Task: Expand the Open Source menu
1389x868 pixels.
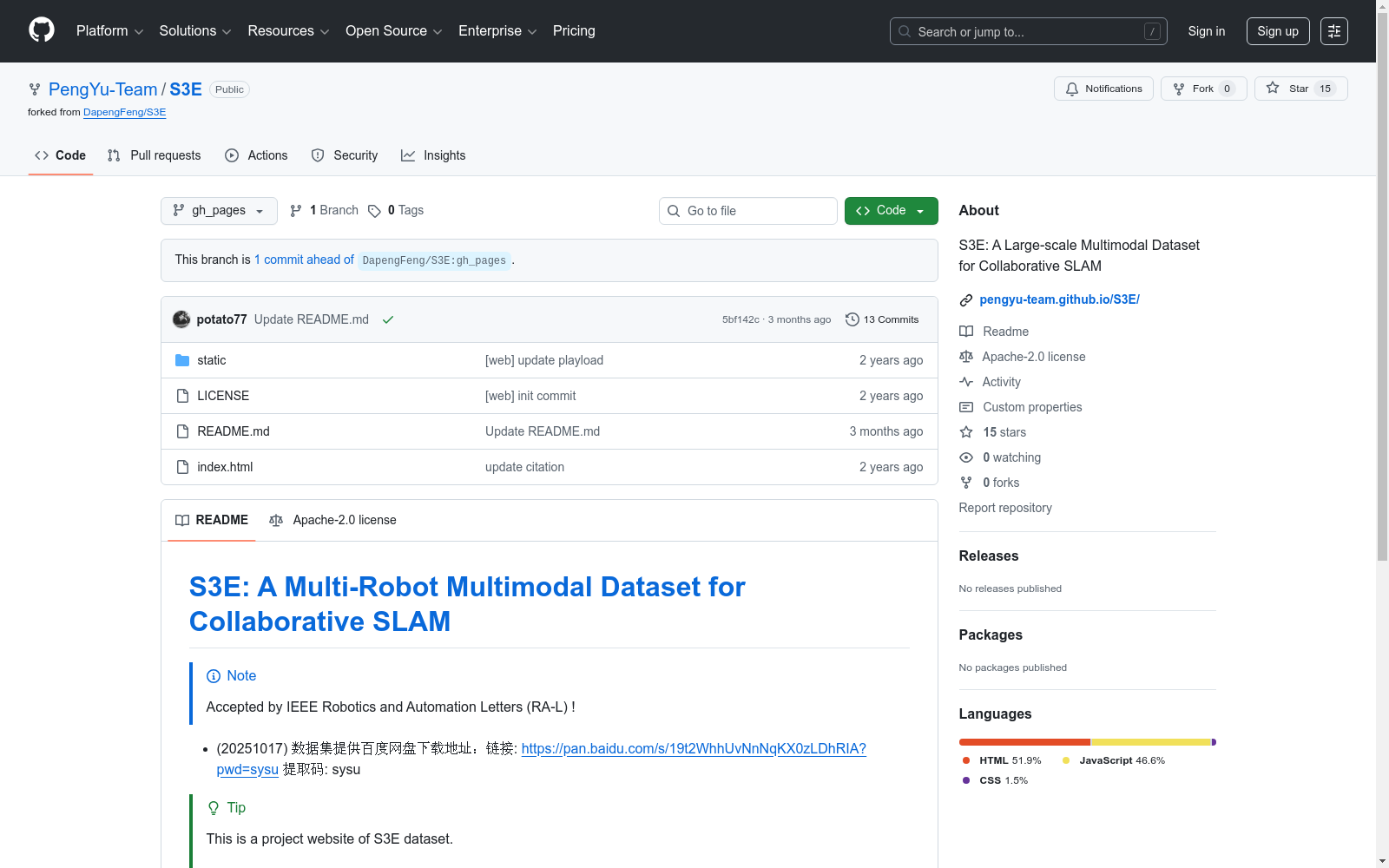Action: click(394, 31)
